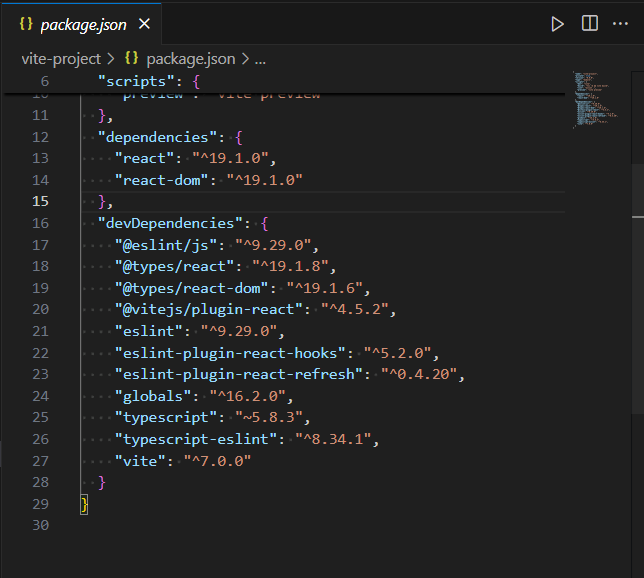644x578 pixels.
Task: Click the sticky "scripts" line header
Action: coord(283,81)
